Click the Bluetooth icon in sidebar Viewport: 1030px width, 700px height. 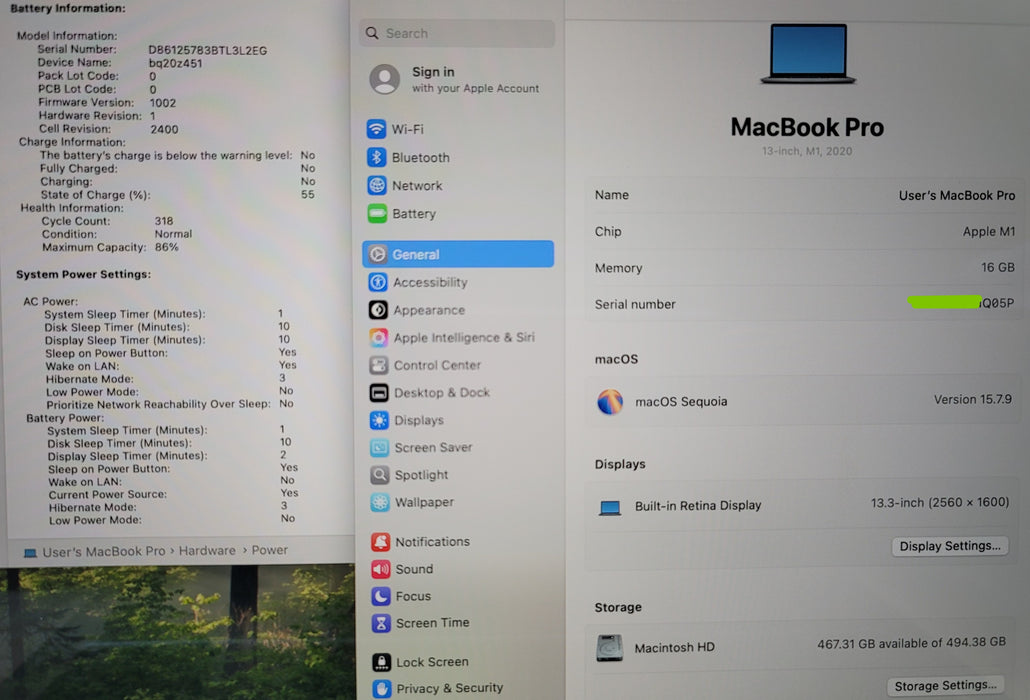(376, 157)
